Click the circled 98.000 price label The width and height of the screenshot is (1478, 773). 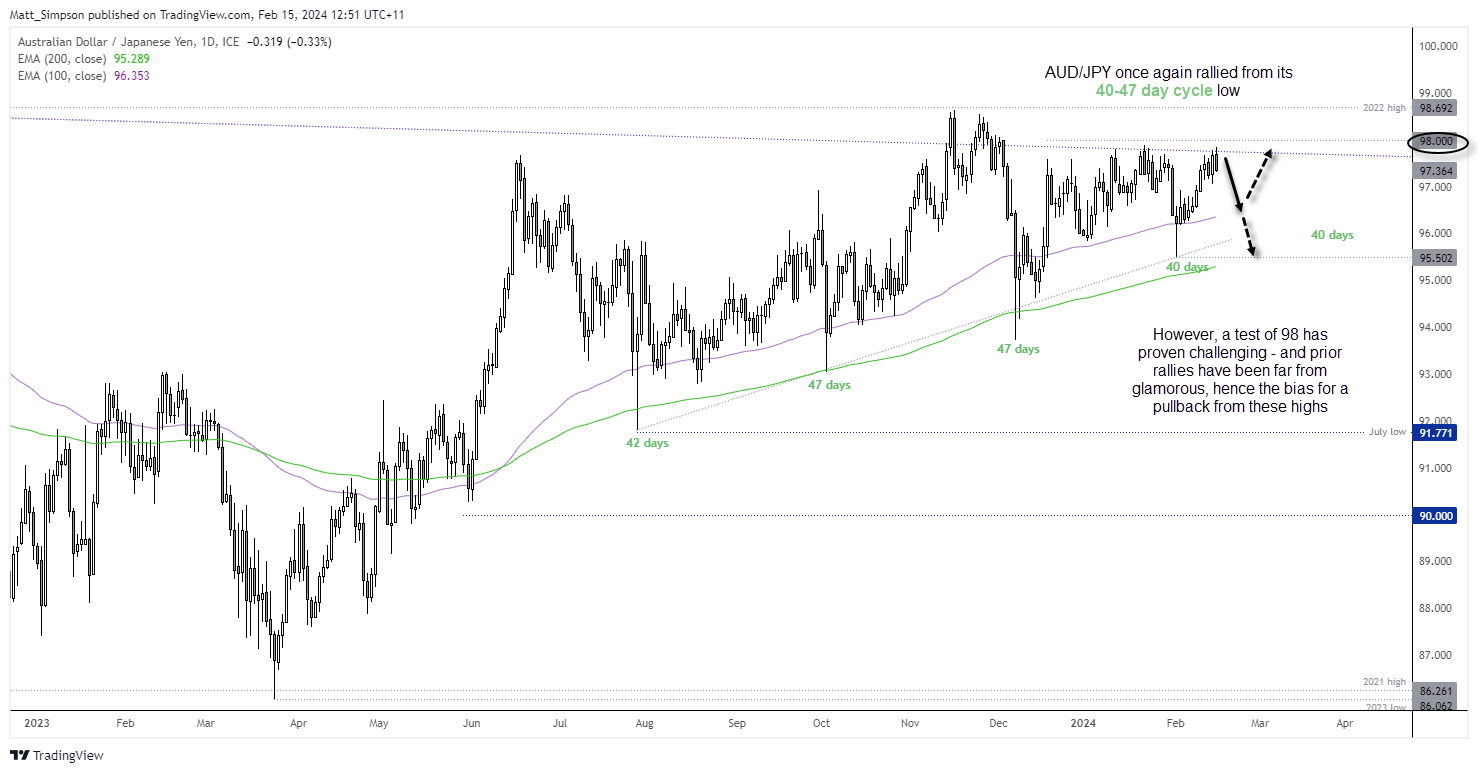(x=1436, y=142)
